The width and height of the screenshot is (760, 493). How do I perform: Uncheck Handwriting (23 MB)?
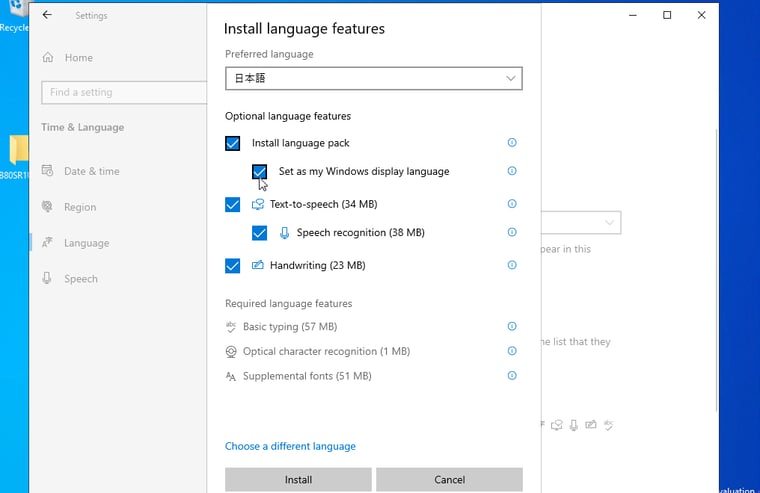pyautogui.click(x=233, y=266)
